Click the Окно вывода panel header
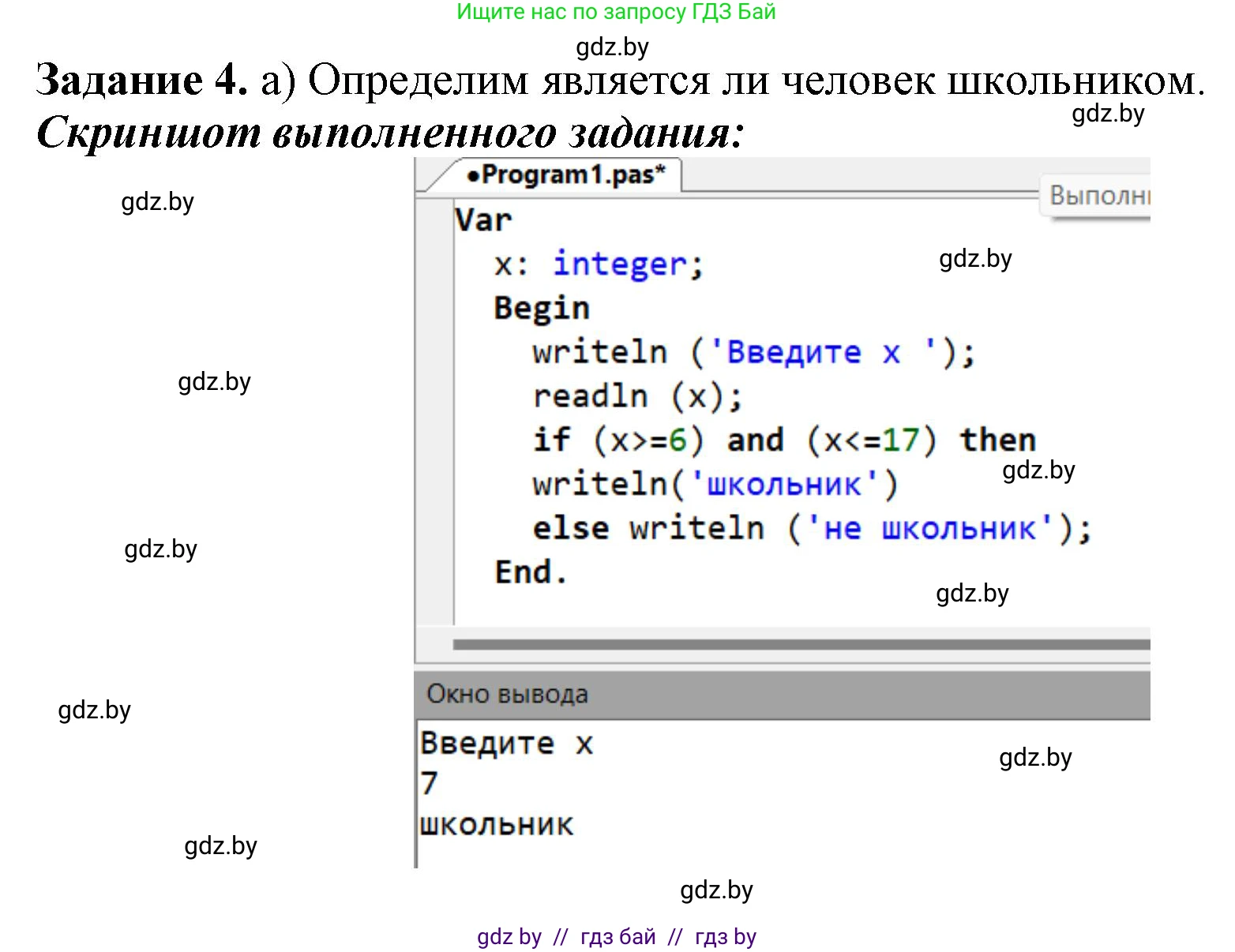This screenshot has width=1235, height=952. pyautogui.click(x=783, y=694)
